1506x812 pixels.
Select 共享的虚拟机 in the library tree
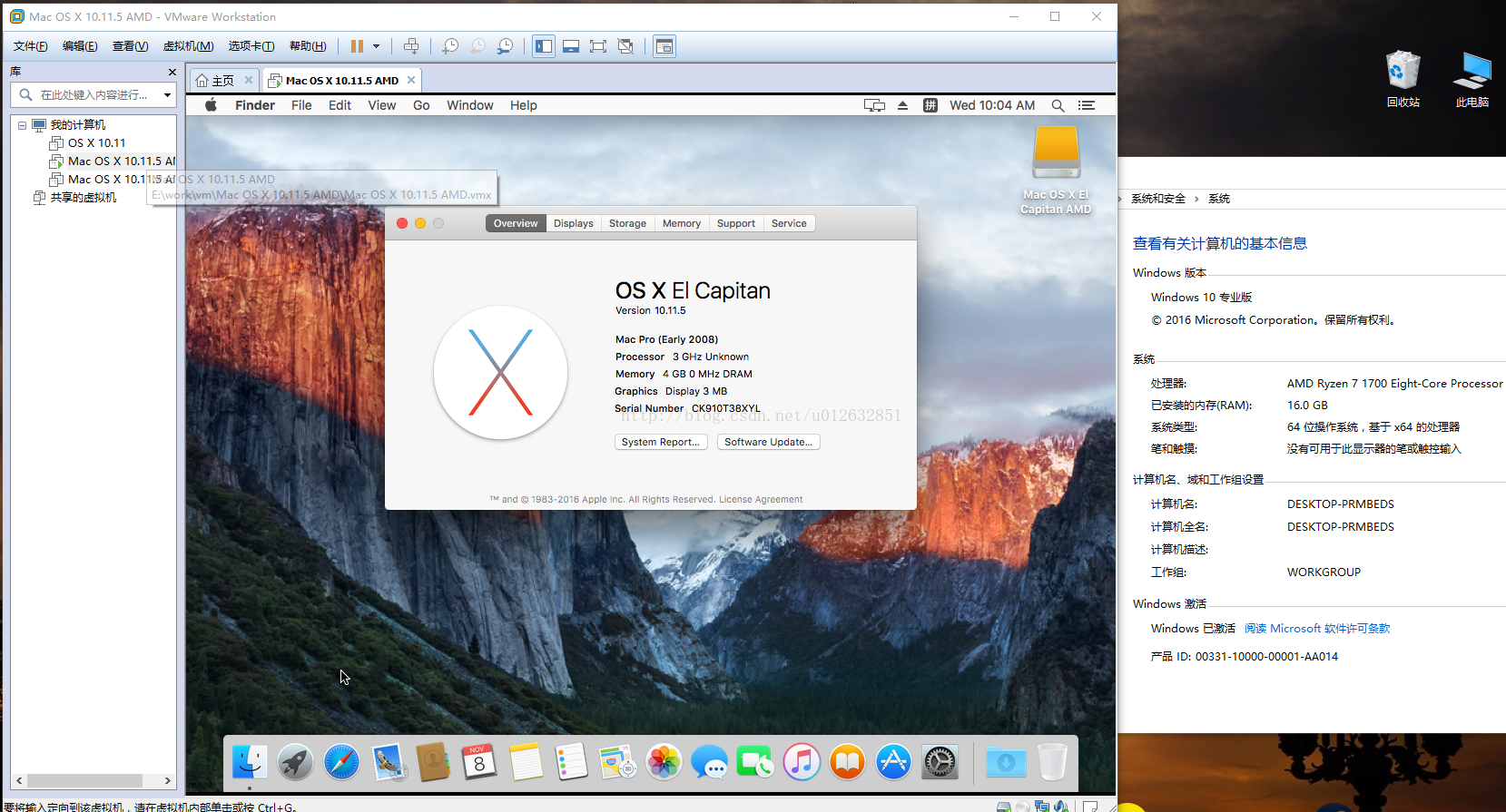[83, 198]
